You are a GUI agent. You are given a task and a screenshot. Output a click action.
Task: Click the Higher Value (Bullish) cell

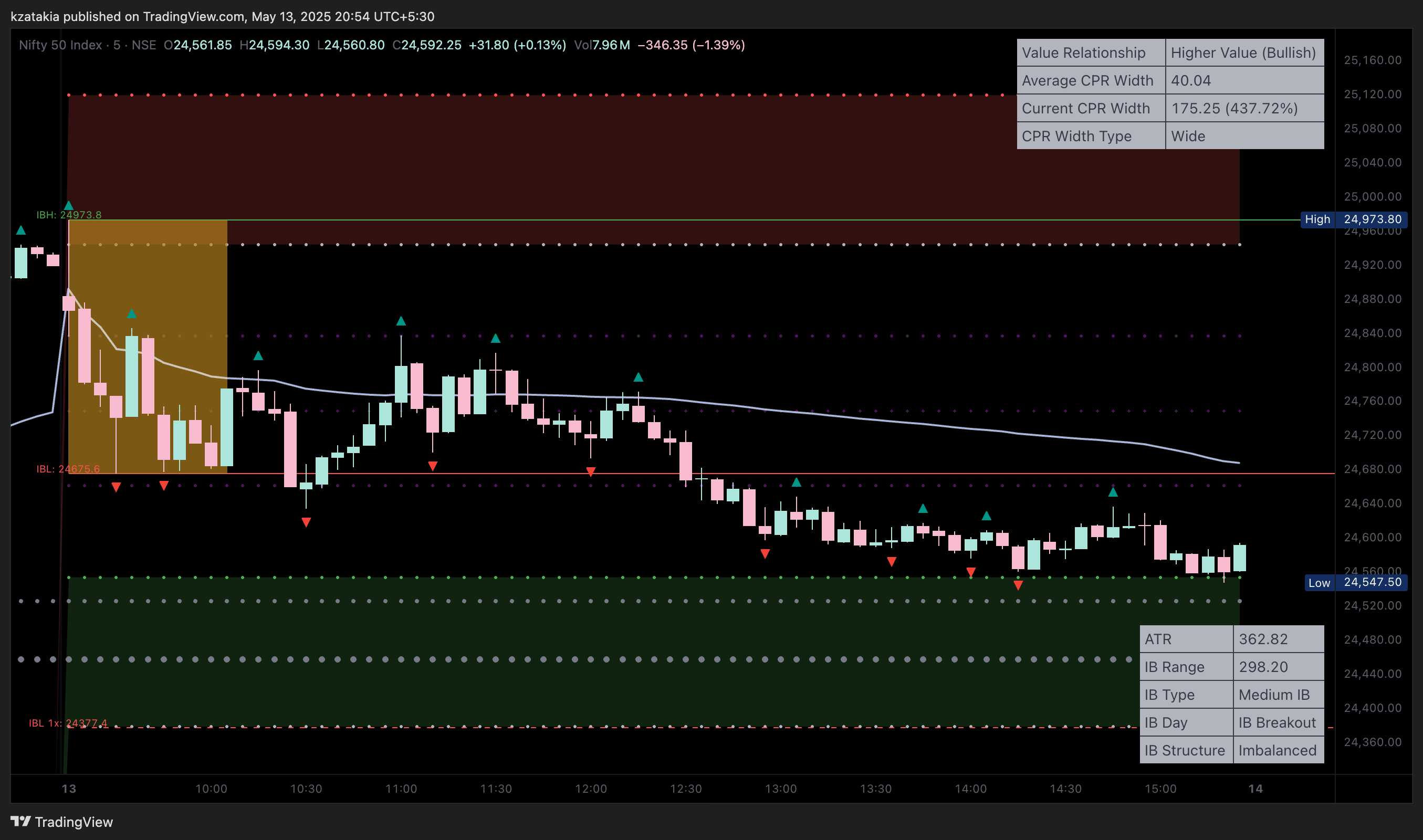(x=1244, y=52)
